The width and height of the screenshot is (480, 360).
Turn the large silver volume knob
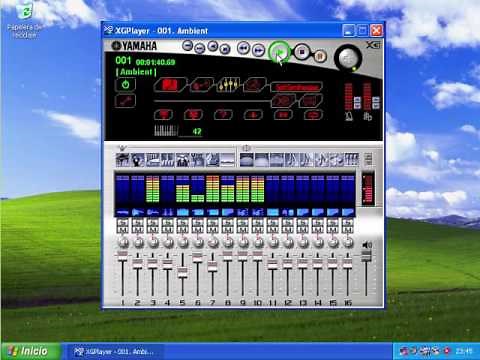pos(348,58)
